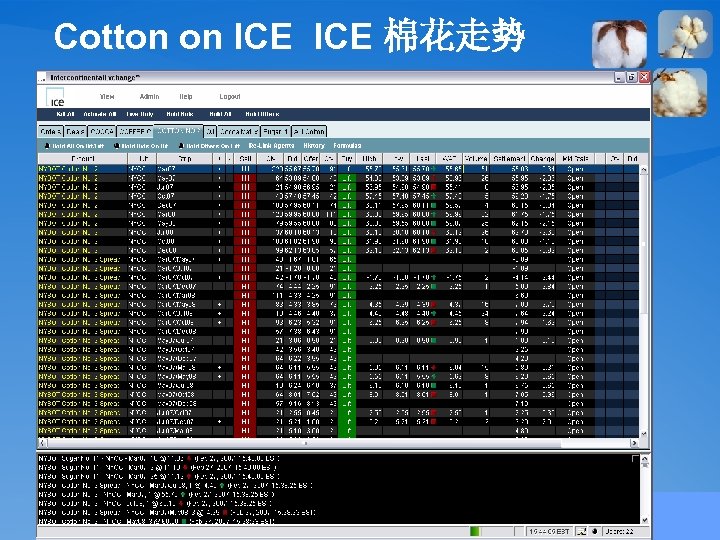Viewport: 720px width, 540px height.
Task: Click Logout in the menu bar
Action: point(230,96)
